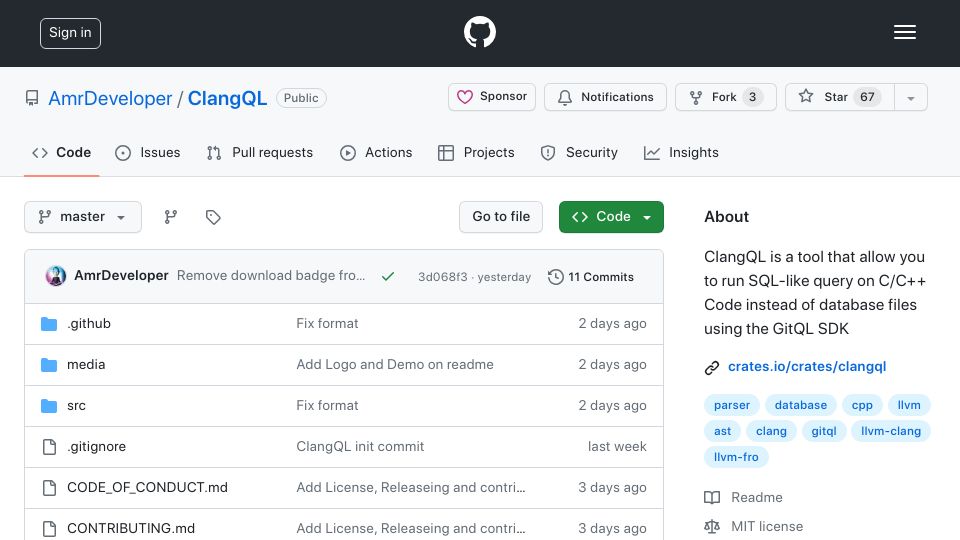Screen dimensions: 960x540
Task: Open the CODE_OF_CONDUCT.md file
Action: pyautogui.click(x=147, y=487)
